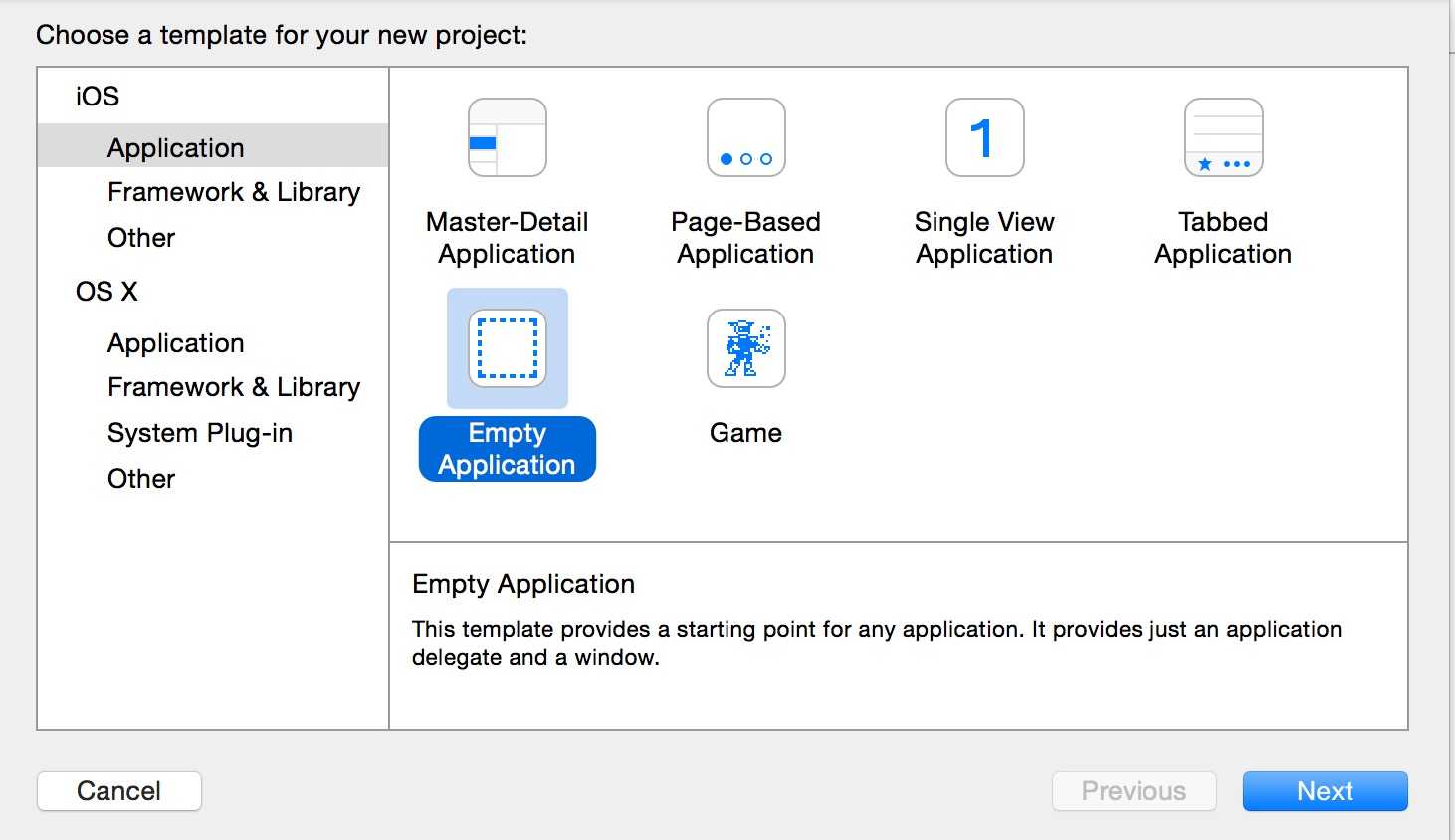1455x840 pixels.
Task: Cancel the new project dialog
Action: [x=119, y=791]
